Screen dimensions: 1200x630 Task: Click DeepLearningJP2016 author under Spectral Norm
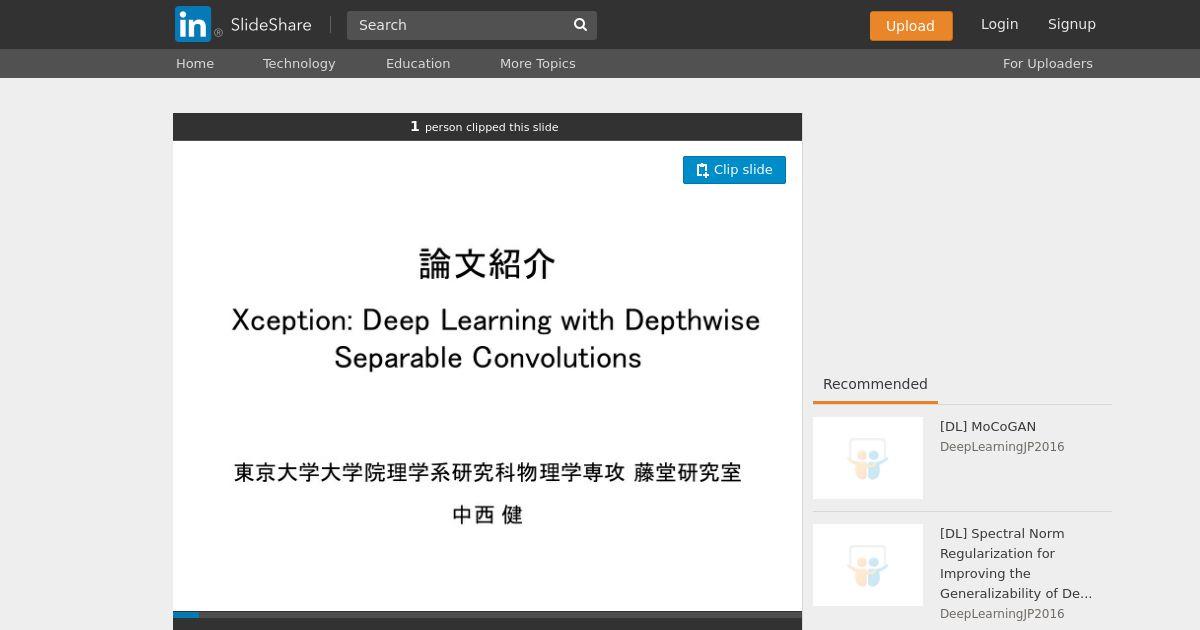coord(1002,614)
